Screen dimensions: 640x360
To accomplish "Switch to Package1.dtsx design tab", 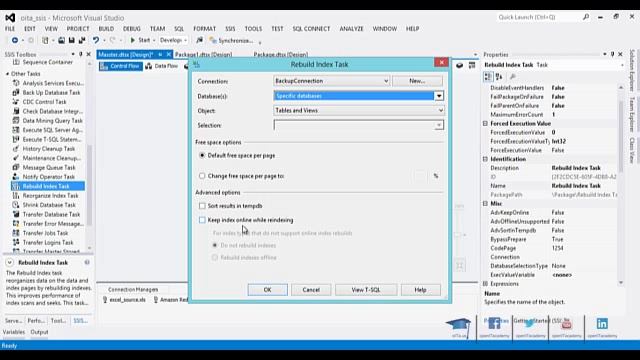I will click(x=203, y=54).
